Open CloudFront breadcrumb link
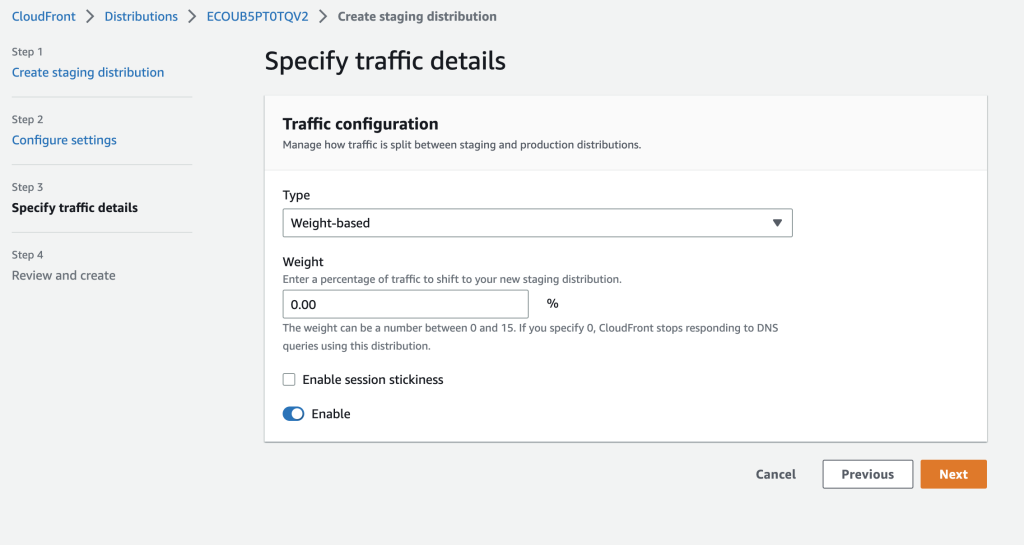The height and width of the screenshot is (545, 1024). pos(44,17)
